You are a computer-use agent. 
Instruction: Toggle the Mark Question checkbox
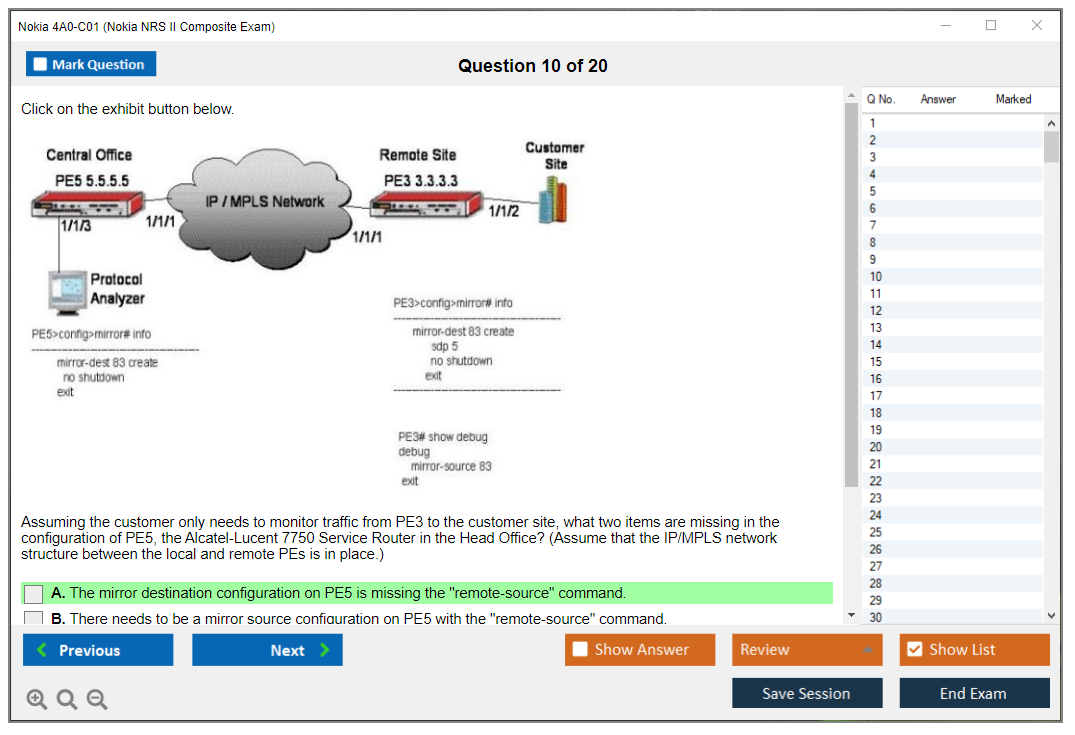(x=41, y=65)
